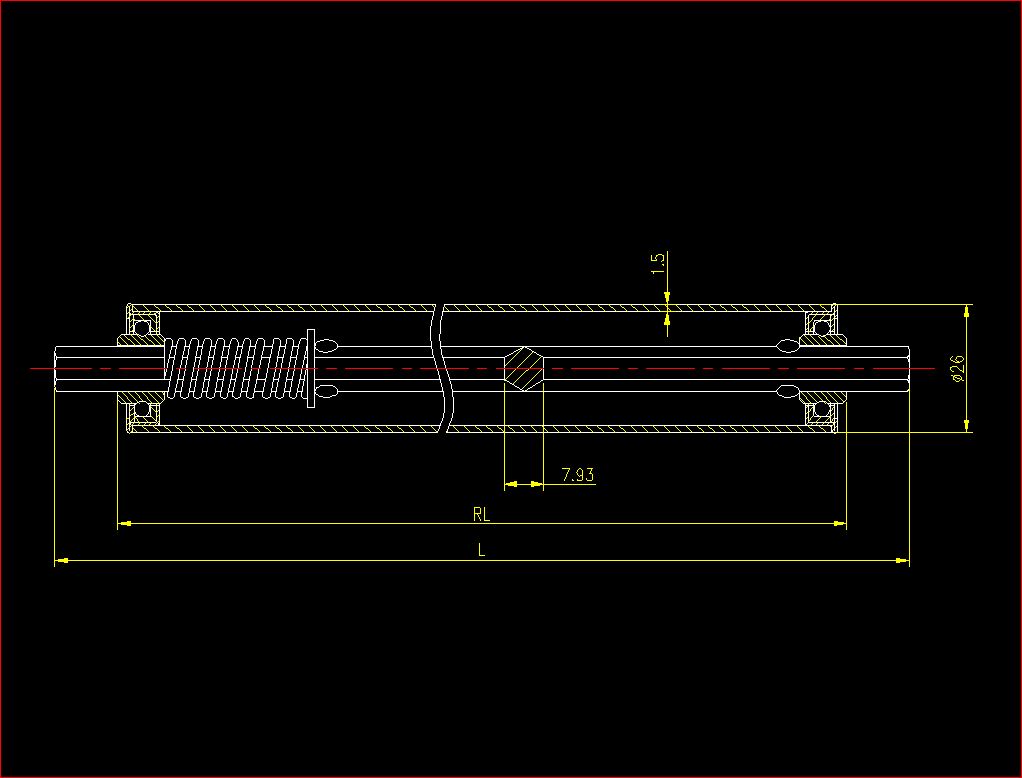Click the upper left bearing
This screenshot has width=1022, height=778.
tap(142, 325)
